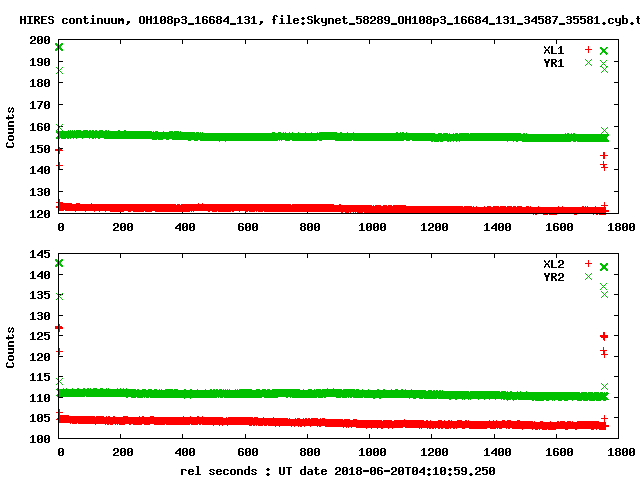Click the 115 y-axis label on bottom plot
This screenshot has height=480, width=640.
tap(40, 378)
